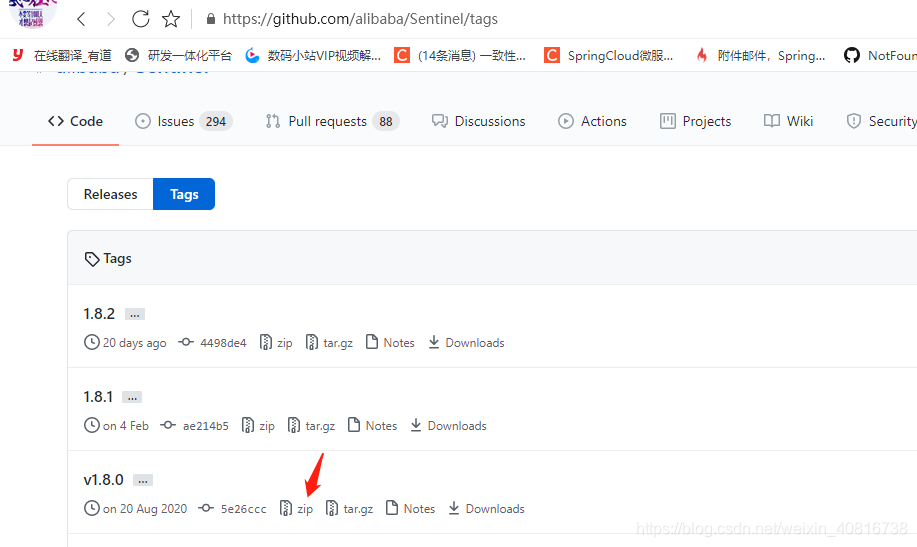917x547 pixels.
Task: Click the notes file icon for 1.8.1
Action: tap(354, 425)
